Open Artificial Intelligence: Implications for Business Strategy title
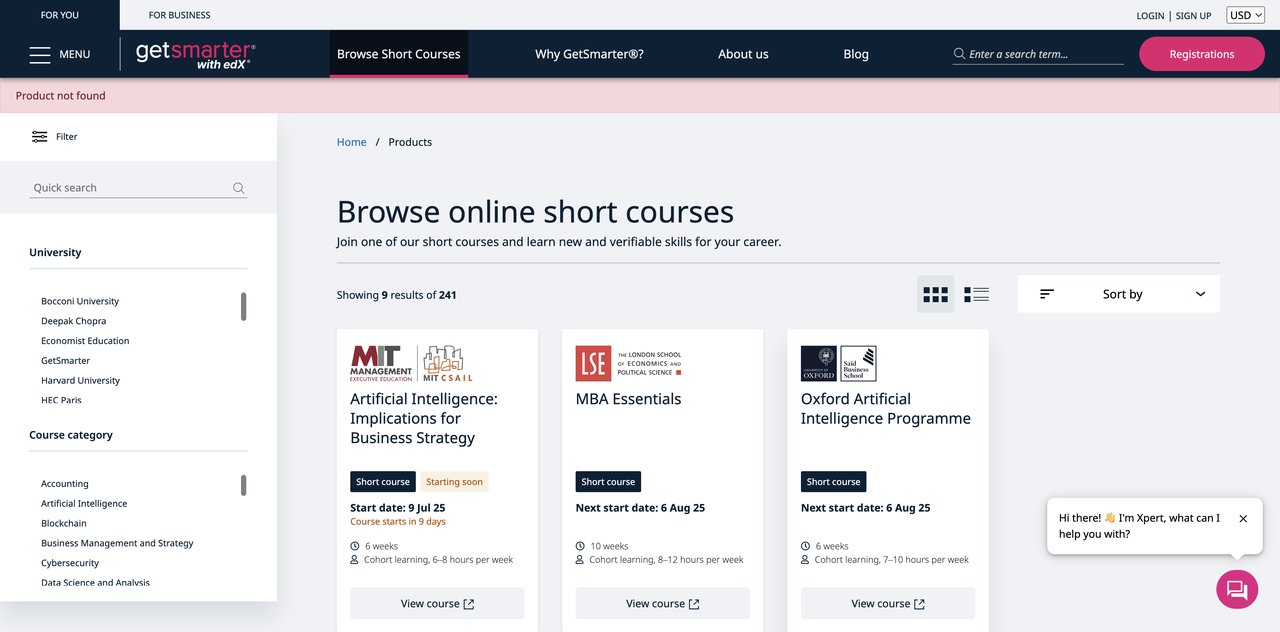 tap(424, 418)
